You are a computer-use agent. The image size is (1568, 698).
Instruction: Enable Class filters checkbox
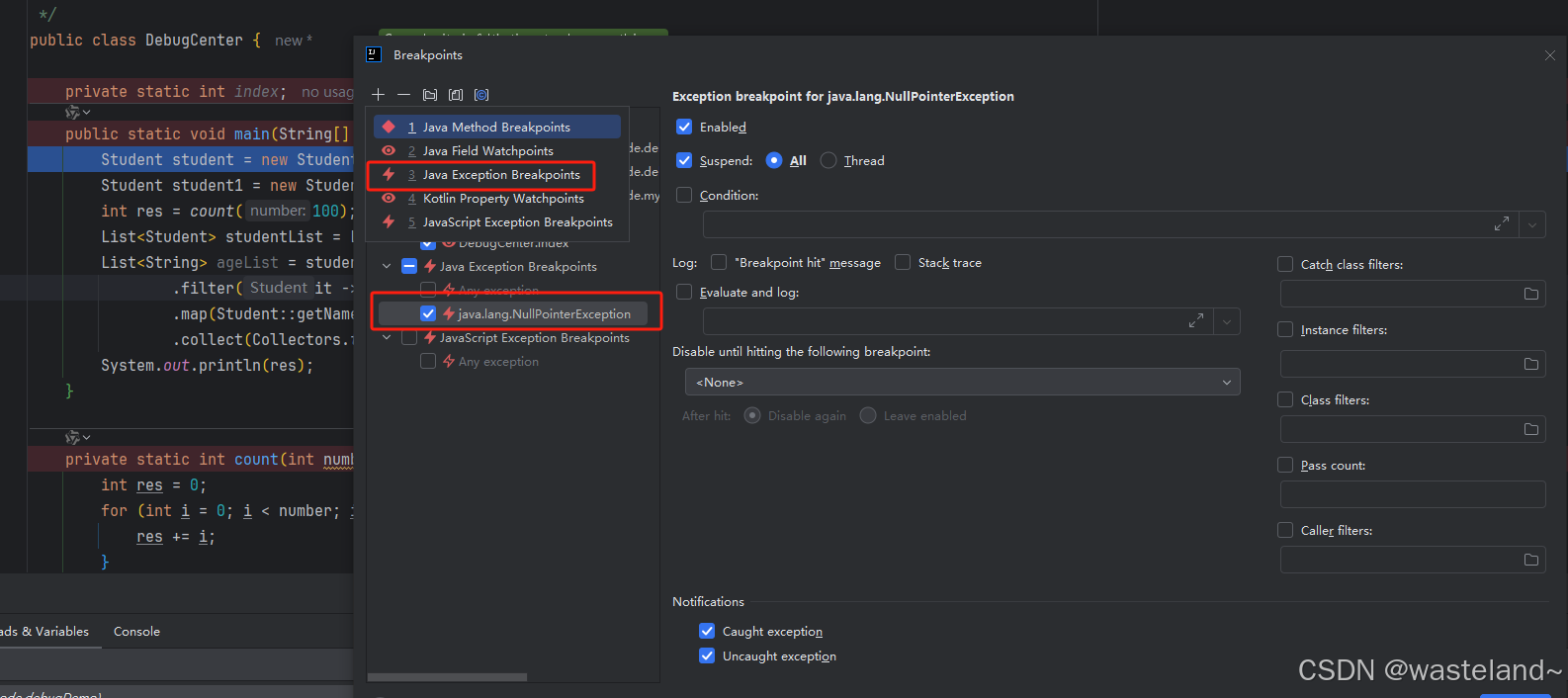click(1285, 399)
